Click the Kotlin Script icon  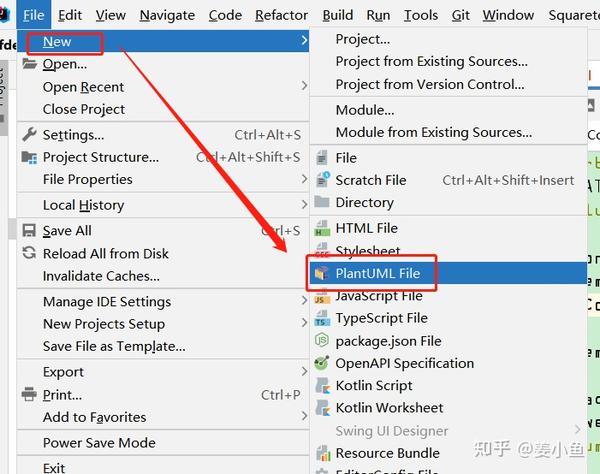(x=322, y=386)
